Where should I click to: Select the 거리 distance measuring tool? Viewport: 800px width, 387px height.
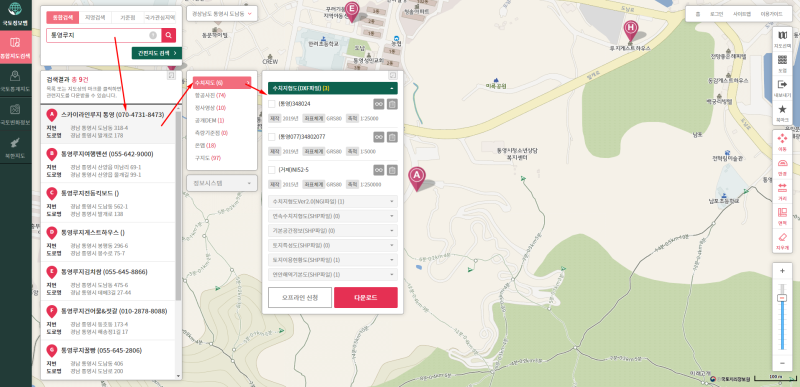(782, 190)
